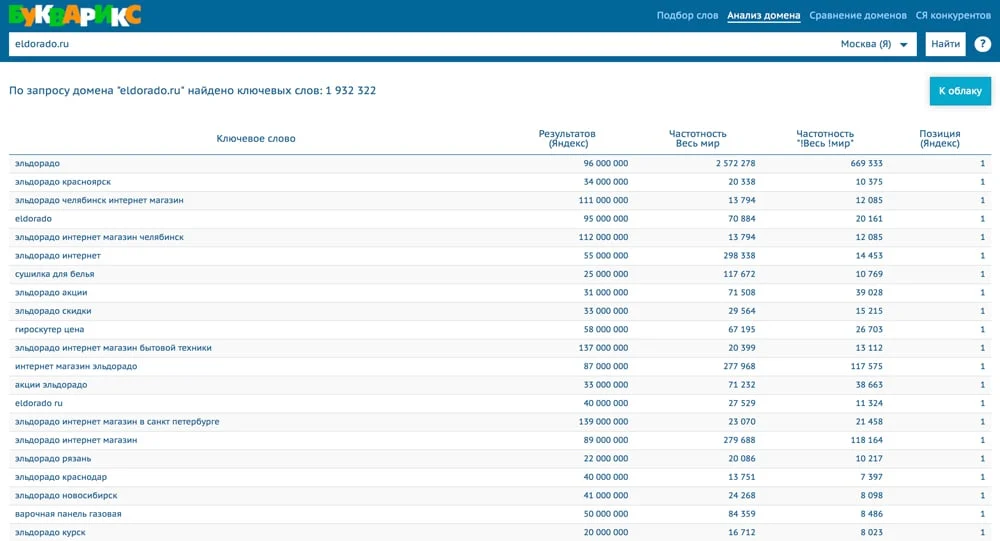Click frequency value 84 359

(742, 514)
